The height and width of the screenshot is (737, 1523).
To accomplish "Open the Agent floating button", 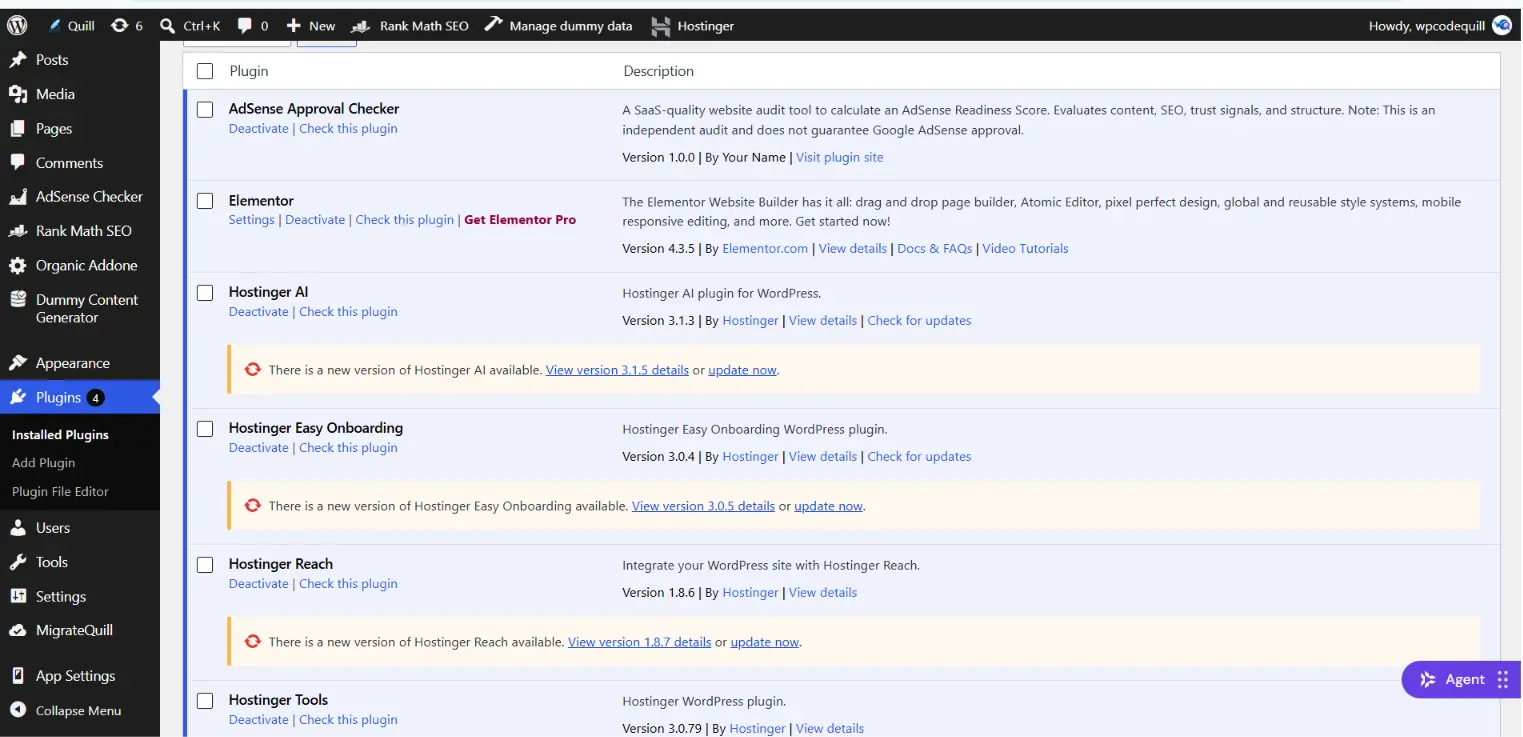I will 1462,680.
